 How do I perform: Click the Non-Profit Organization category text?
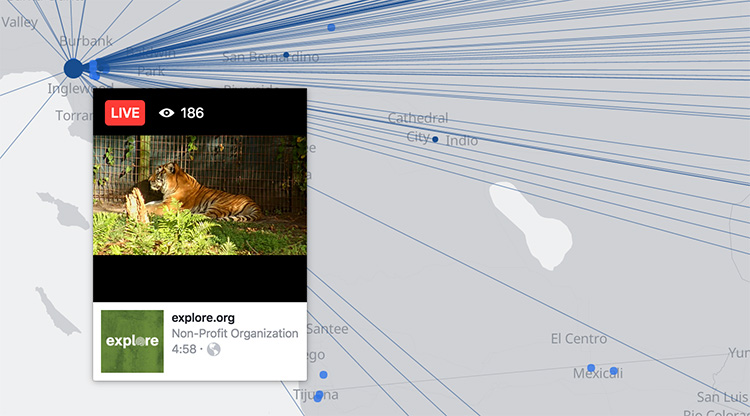235,334
